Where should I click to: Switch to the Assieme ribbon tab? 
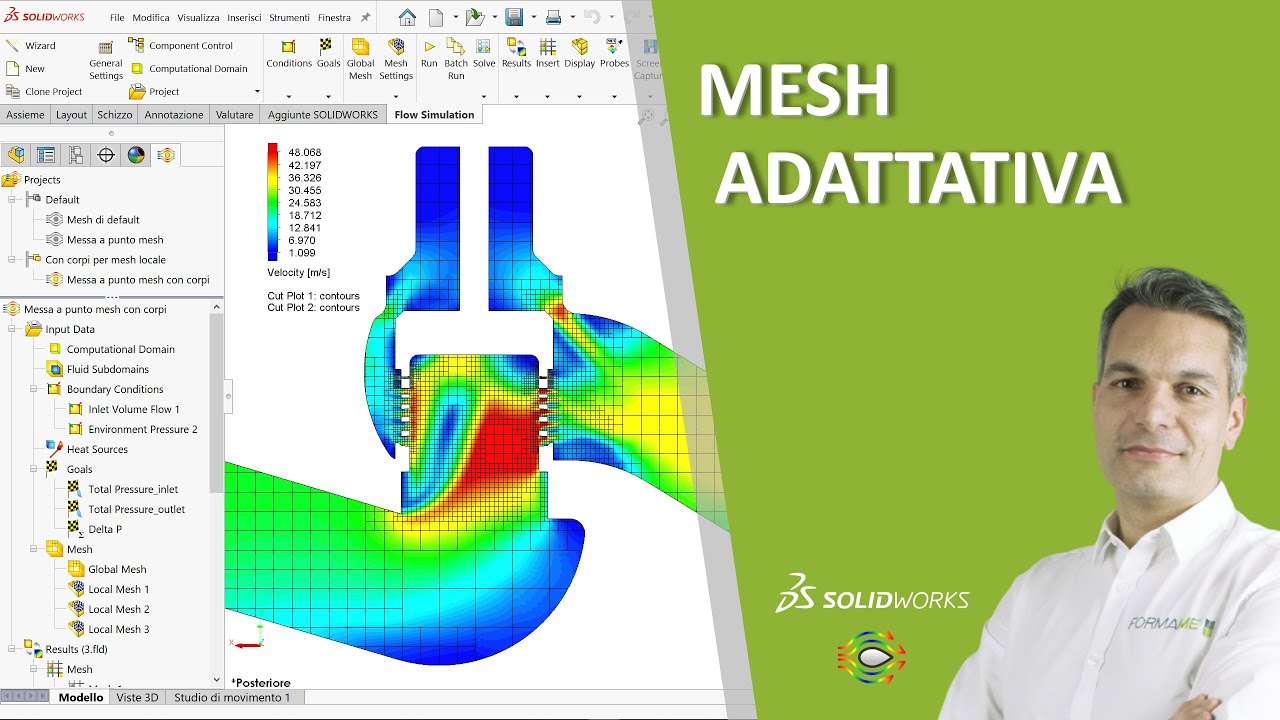[x=25, y=114]
